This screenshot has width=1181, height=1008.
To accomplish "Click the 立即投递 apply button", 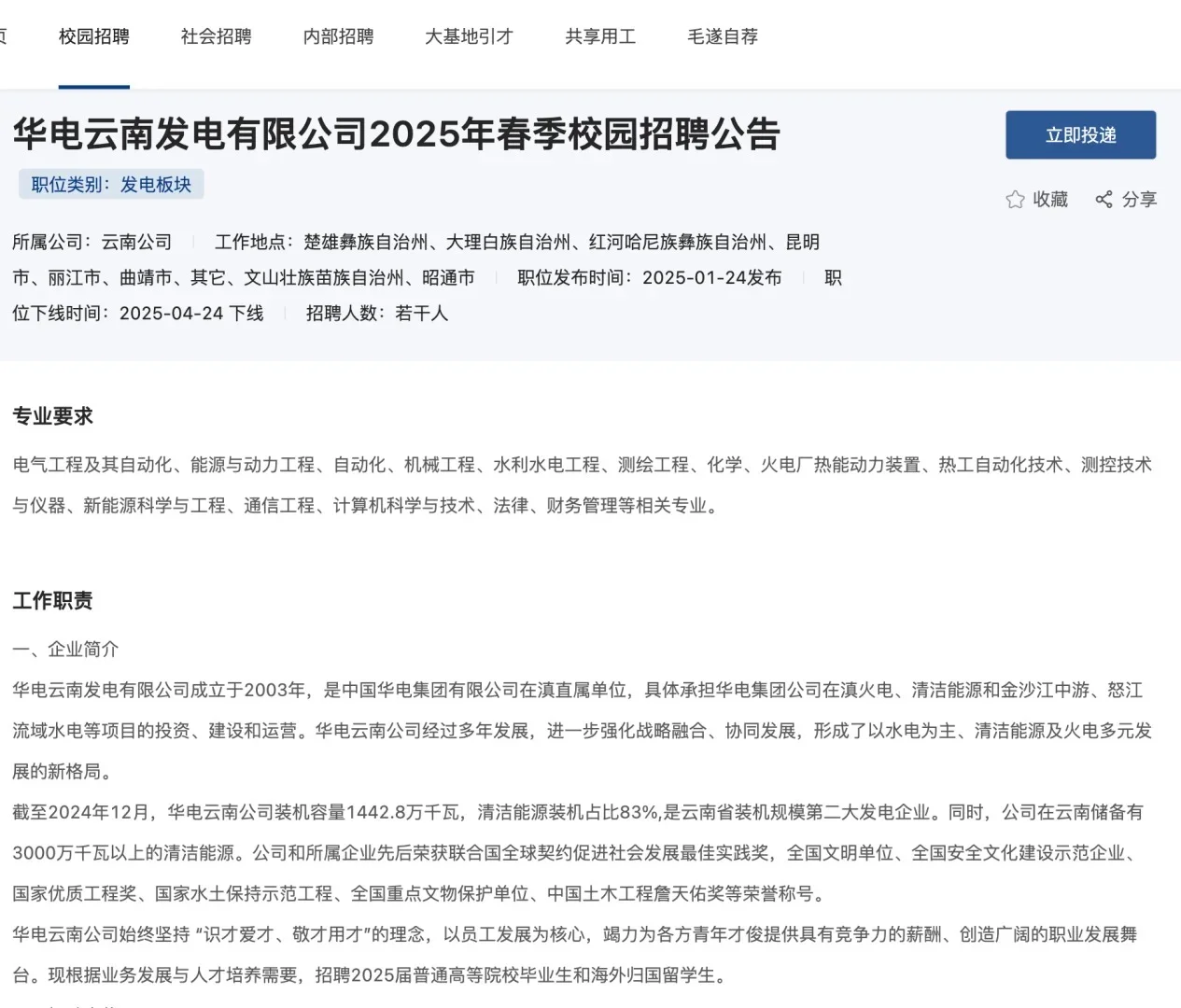I will [x=1080, y=134].
